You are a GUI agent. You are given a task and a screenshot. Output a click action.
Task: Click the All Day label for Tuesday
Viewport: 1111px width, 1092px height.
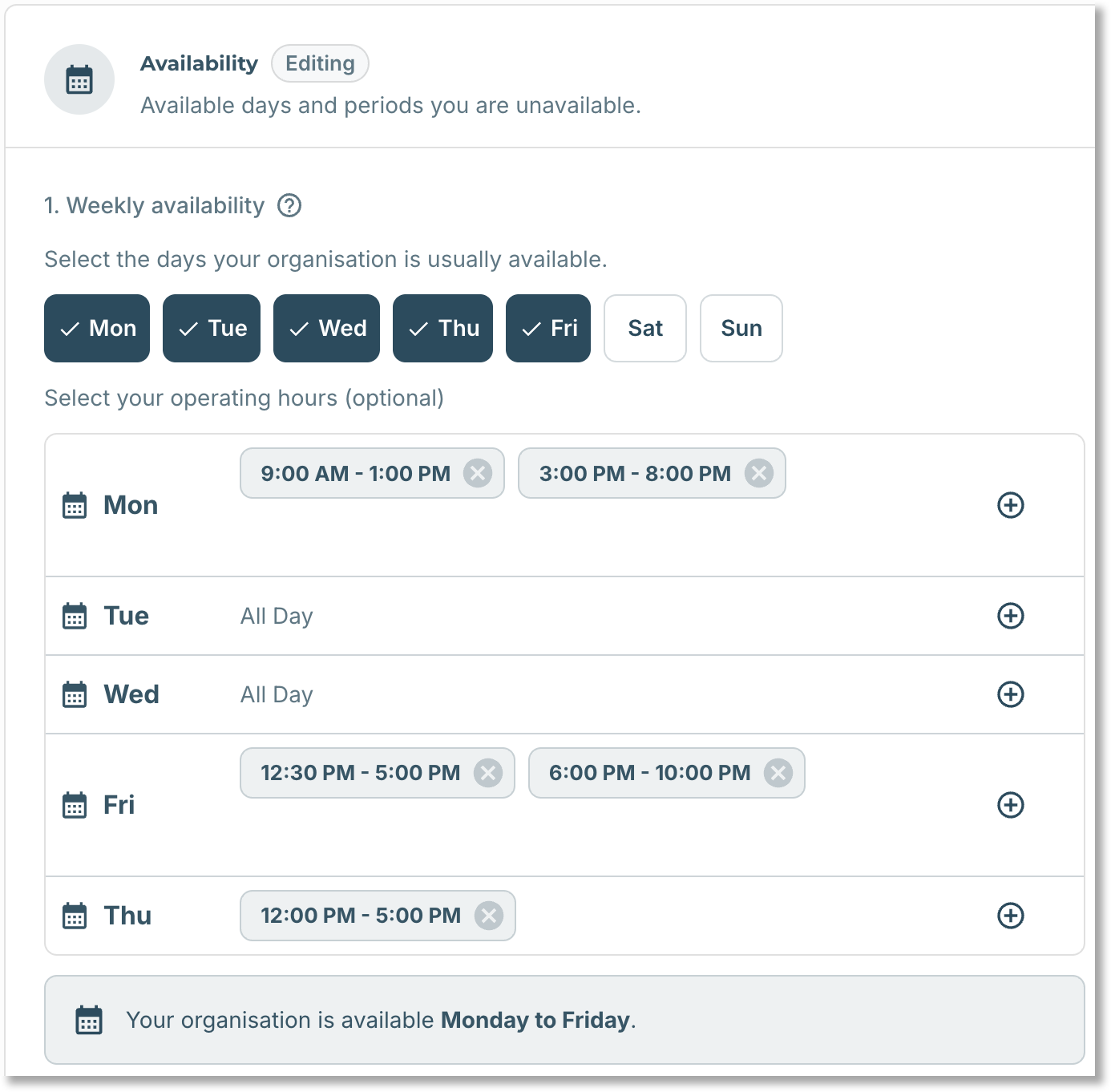tap(277, 616)
